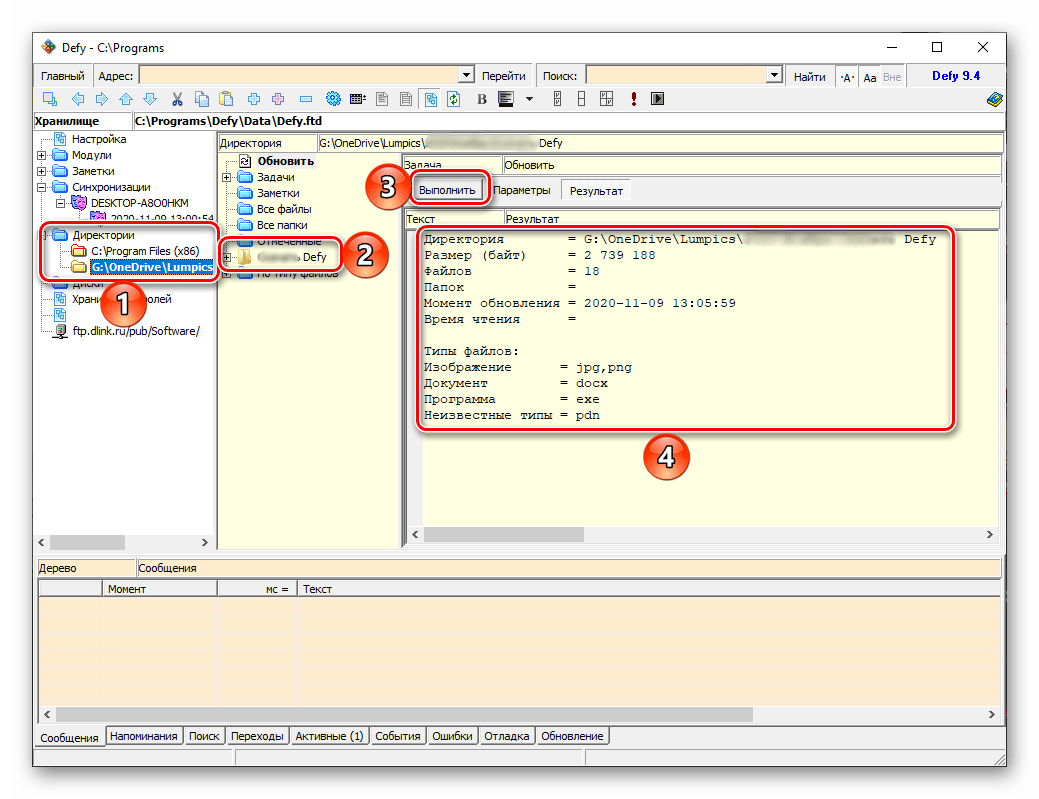Viewport: 1039px width, 799px height.
Task: Click the Bold B toolbar icon
Action: [481, 99]
